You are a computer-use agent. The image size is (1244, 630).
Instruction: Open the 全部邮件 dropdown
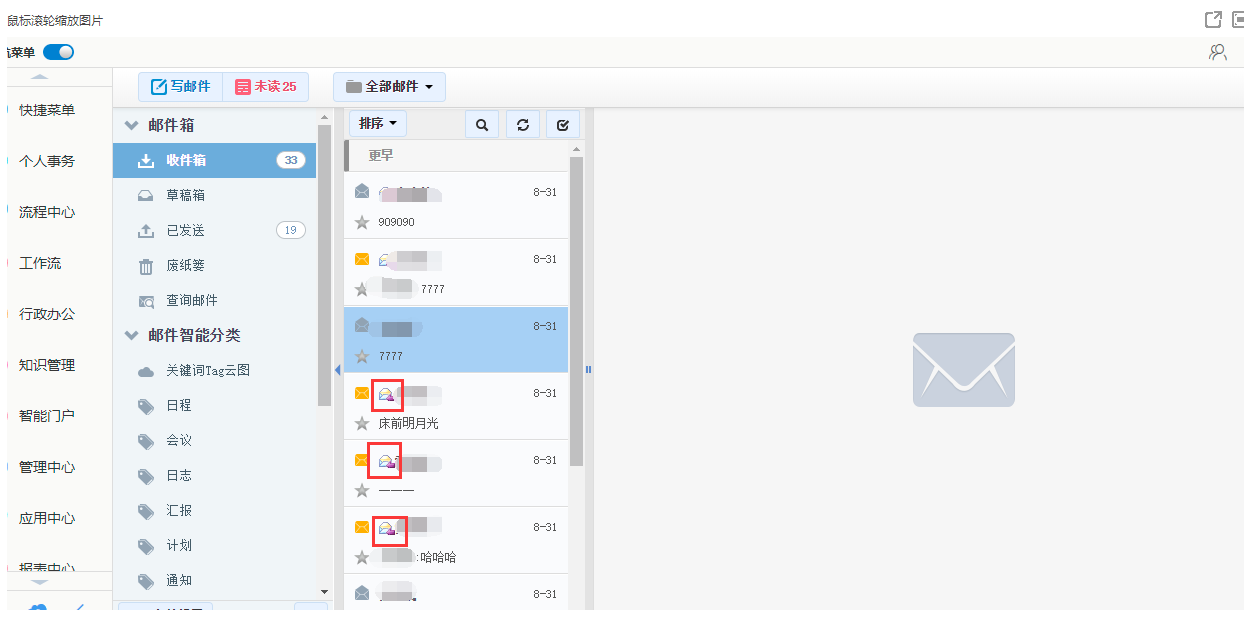click(389, 87)
